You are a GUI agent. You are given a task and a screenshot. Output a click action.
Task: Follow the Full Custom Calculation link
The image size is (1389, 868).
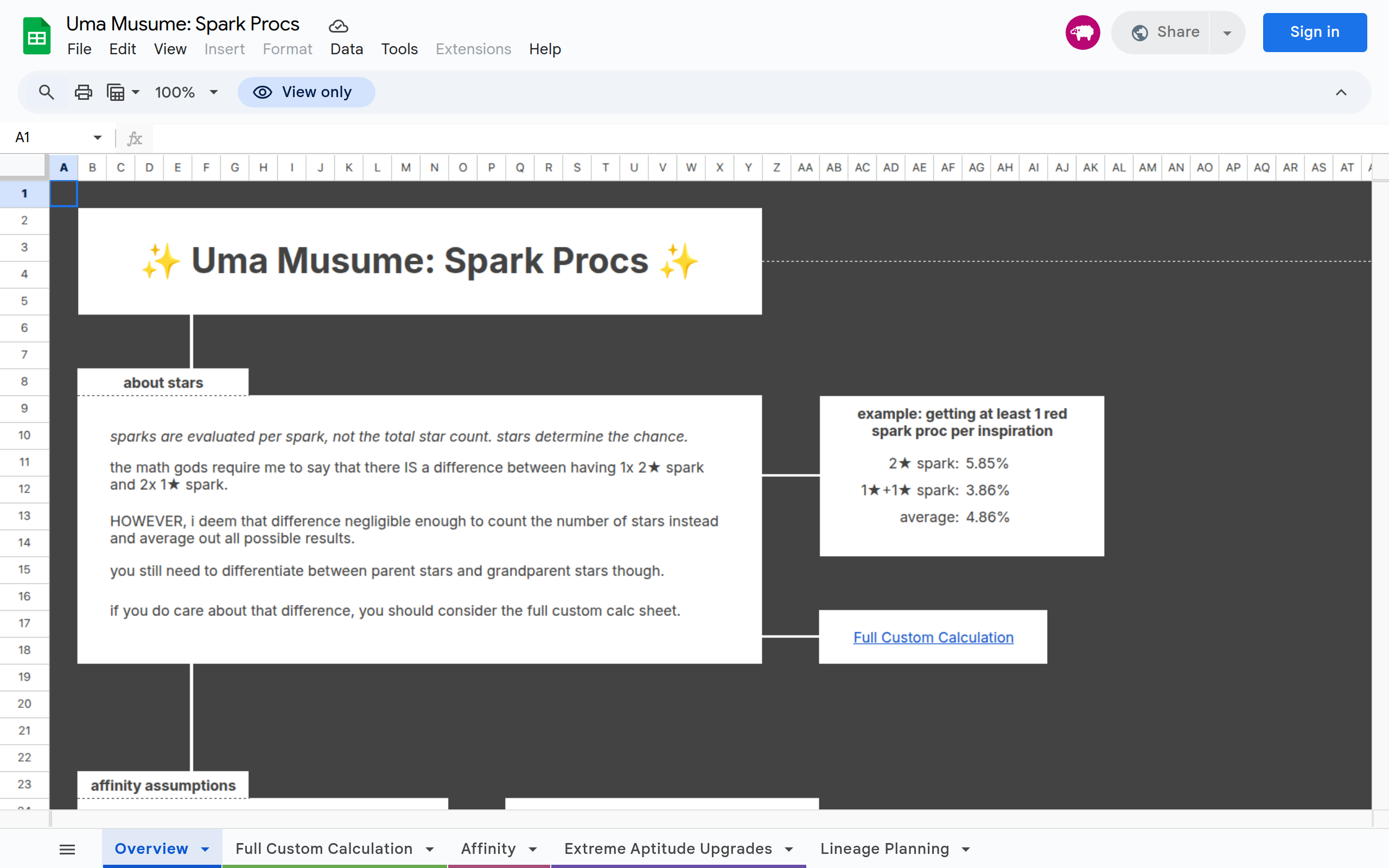coord(933,637)
